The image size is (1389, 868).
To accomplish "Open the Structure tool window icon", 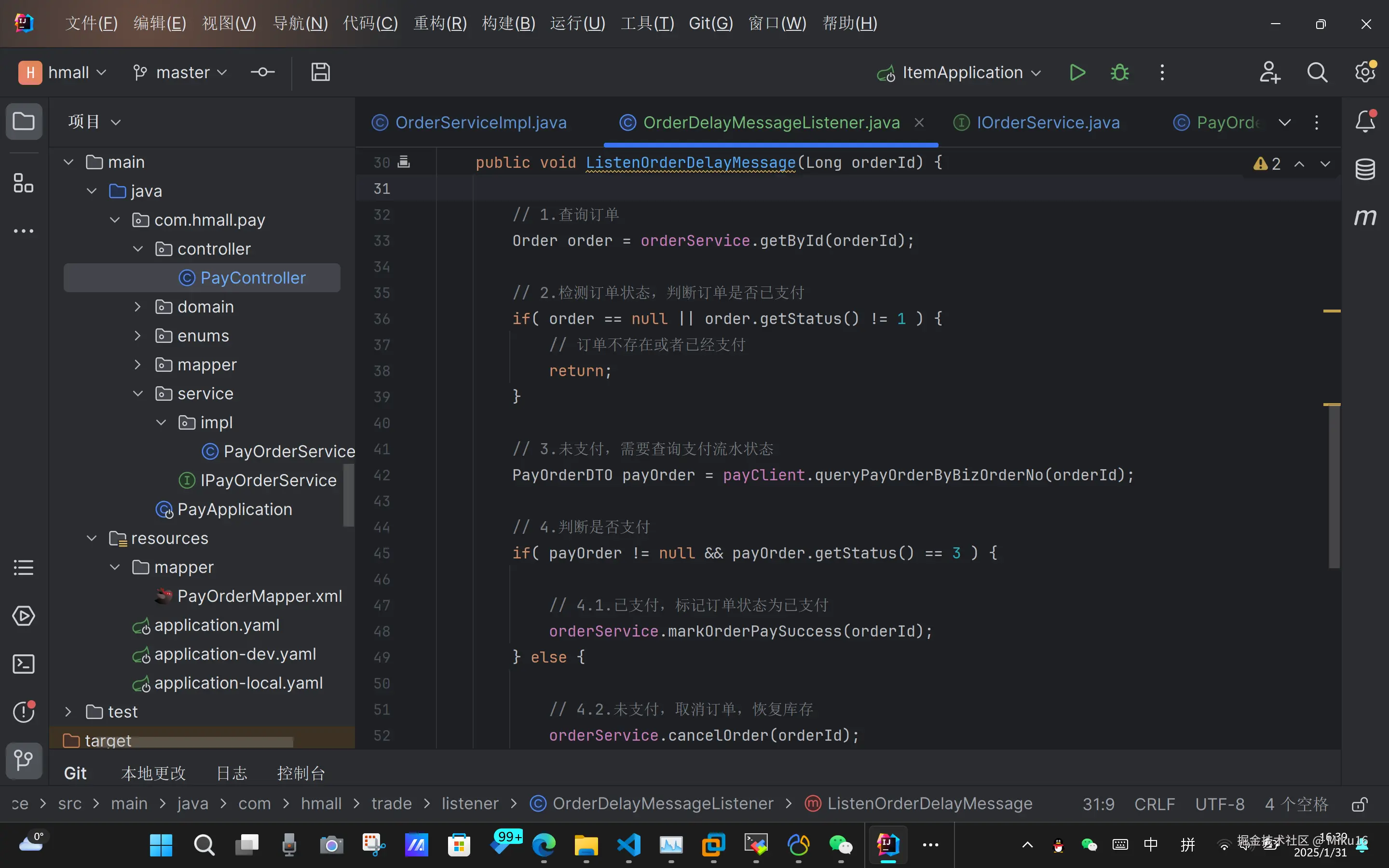I will click(x=24, y=183).
